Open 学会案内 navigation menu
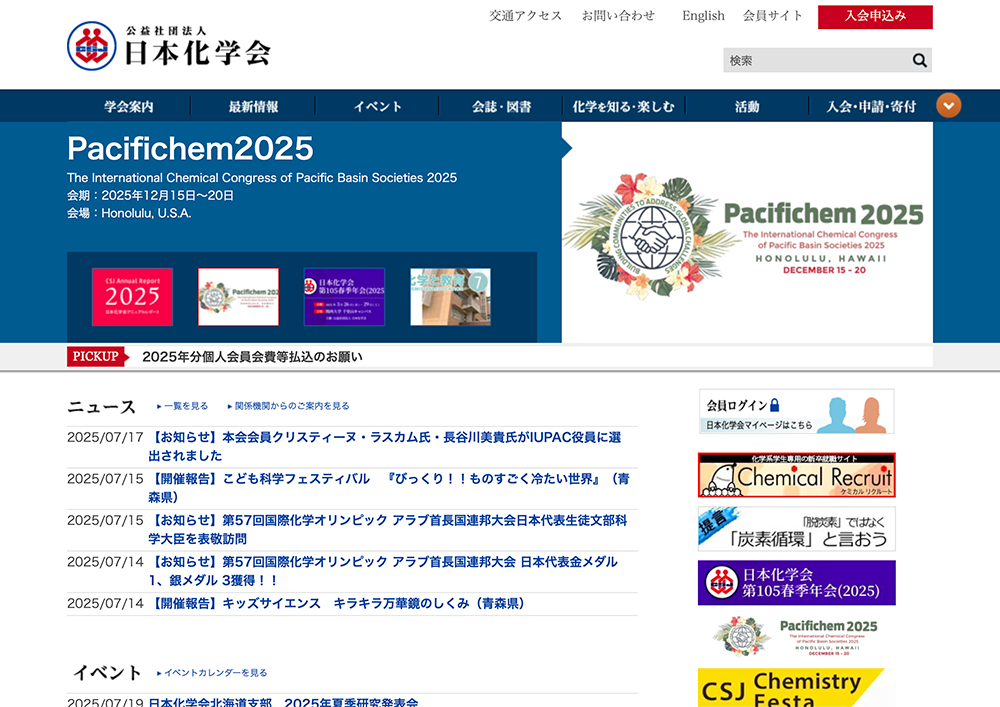Viewport: 1000px width, 707px height. pyautogui.click(x=129, y=106)
